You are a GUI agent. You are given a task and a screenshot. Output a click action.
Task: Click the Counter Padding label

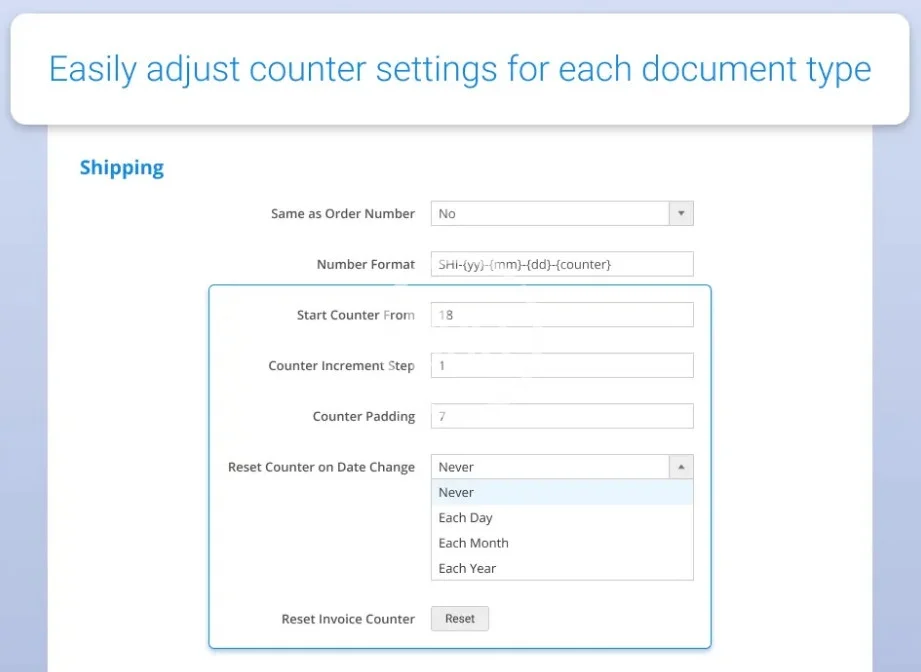363,416
